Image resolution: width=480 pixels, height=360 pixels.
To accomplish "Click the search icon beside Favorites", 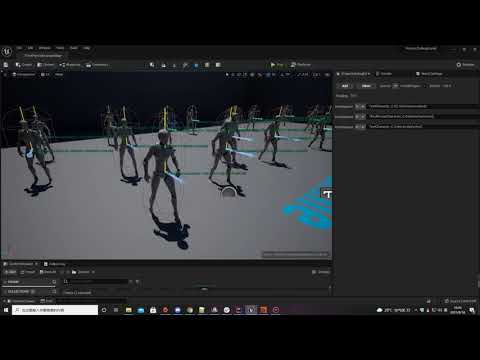I will click(x=54, y=282).
